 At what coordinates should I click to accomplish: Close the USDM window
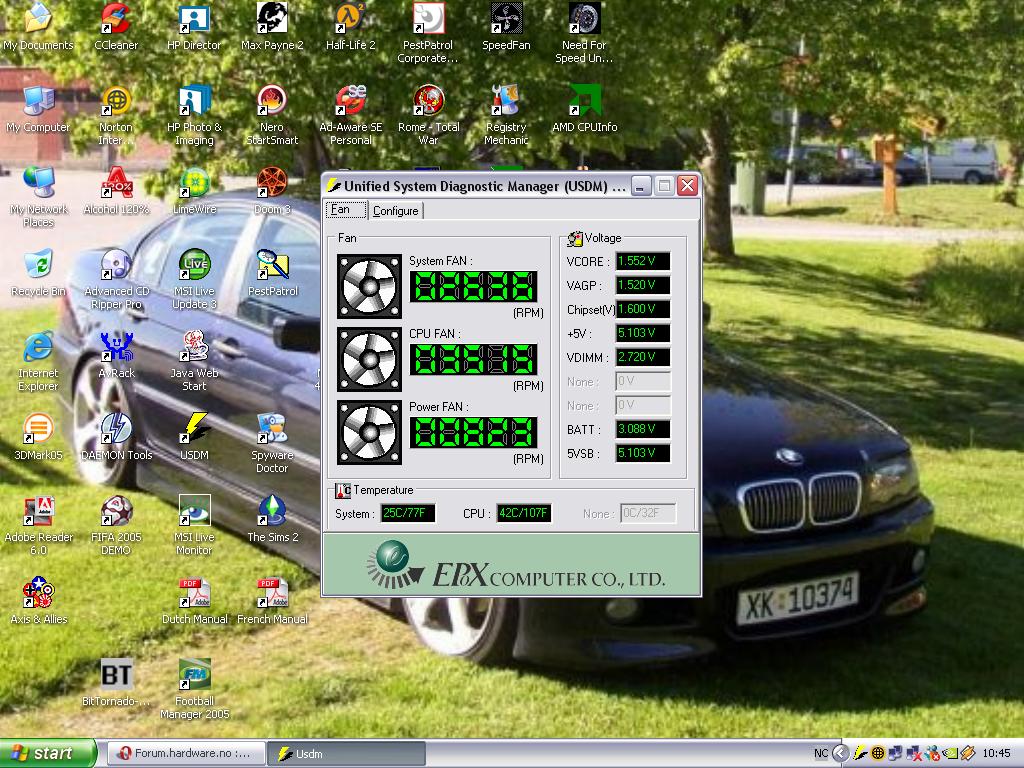tap(687, 186)
